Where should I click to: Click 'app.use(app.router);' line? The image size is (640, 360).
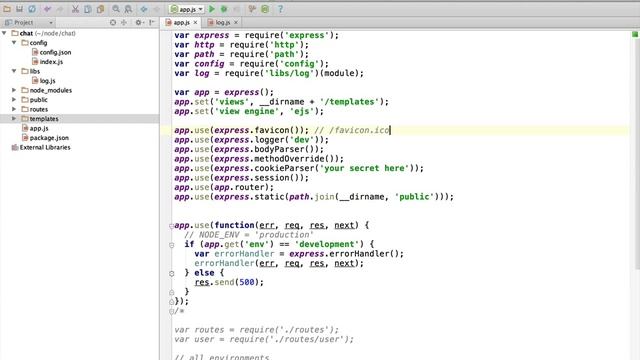coord(224,187)
